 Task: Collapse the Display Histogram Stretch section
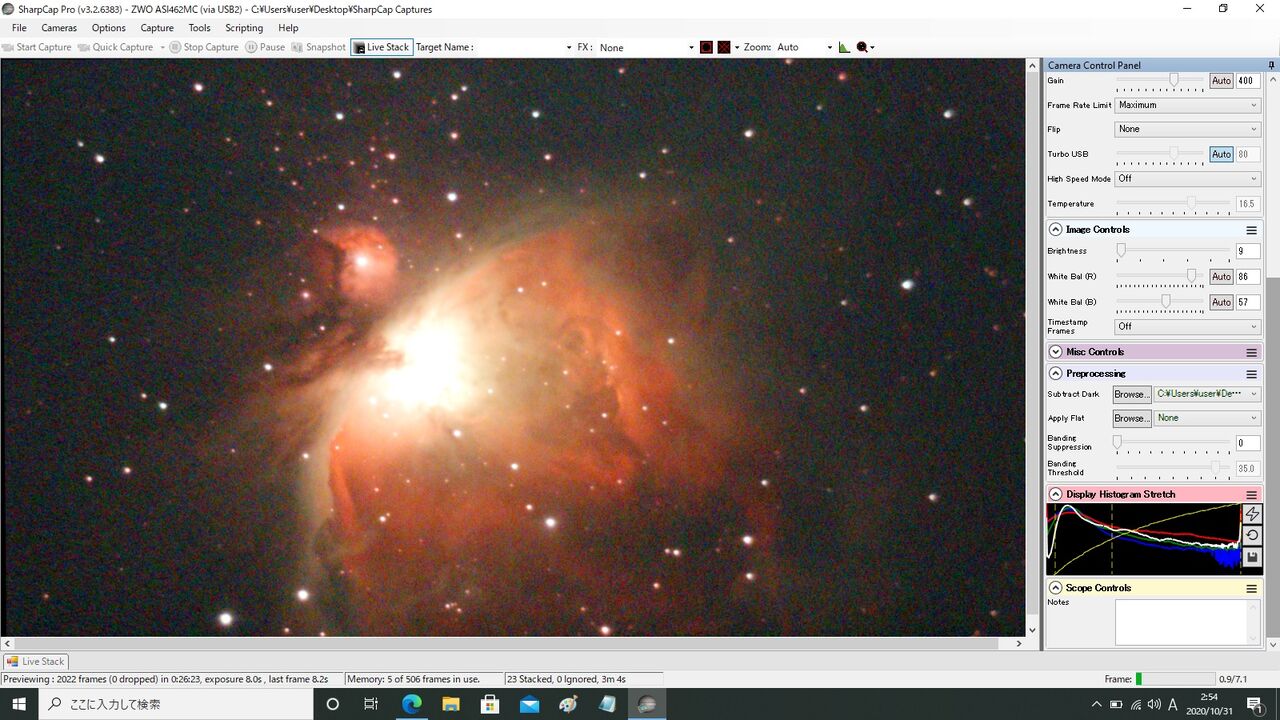pos(1055,495)
